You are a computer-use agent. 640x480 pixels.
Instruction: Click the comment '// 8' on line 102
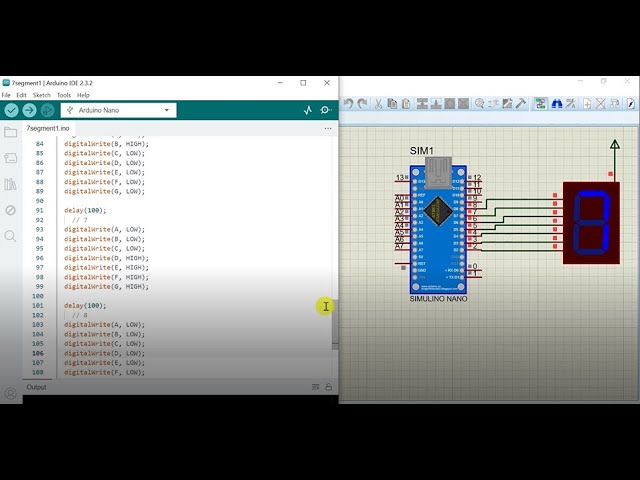click(80, 315)
